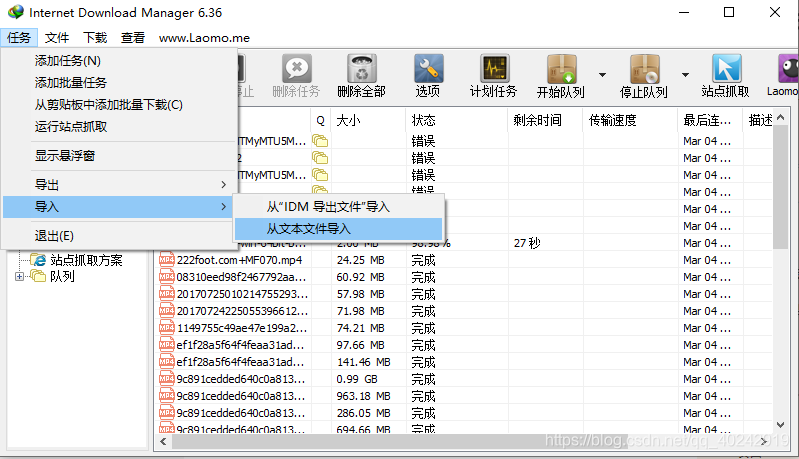799x459 pixels.
Task: Click the 描述 column header
Action: (758, 120)
